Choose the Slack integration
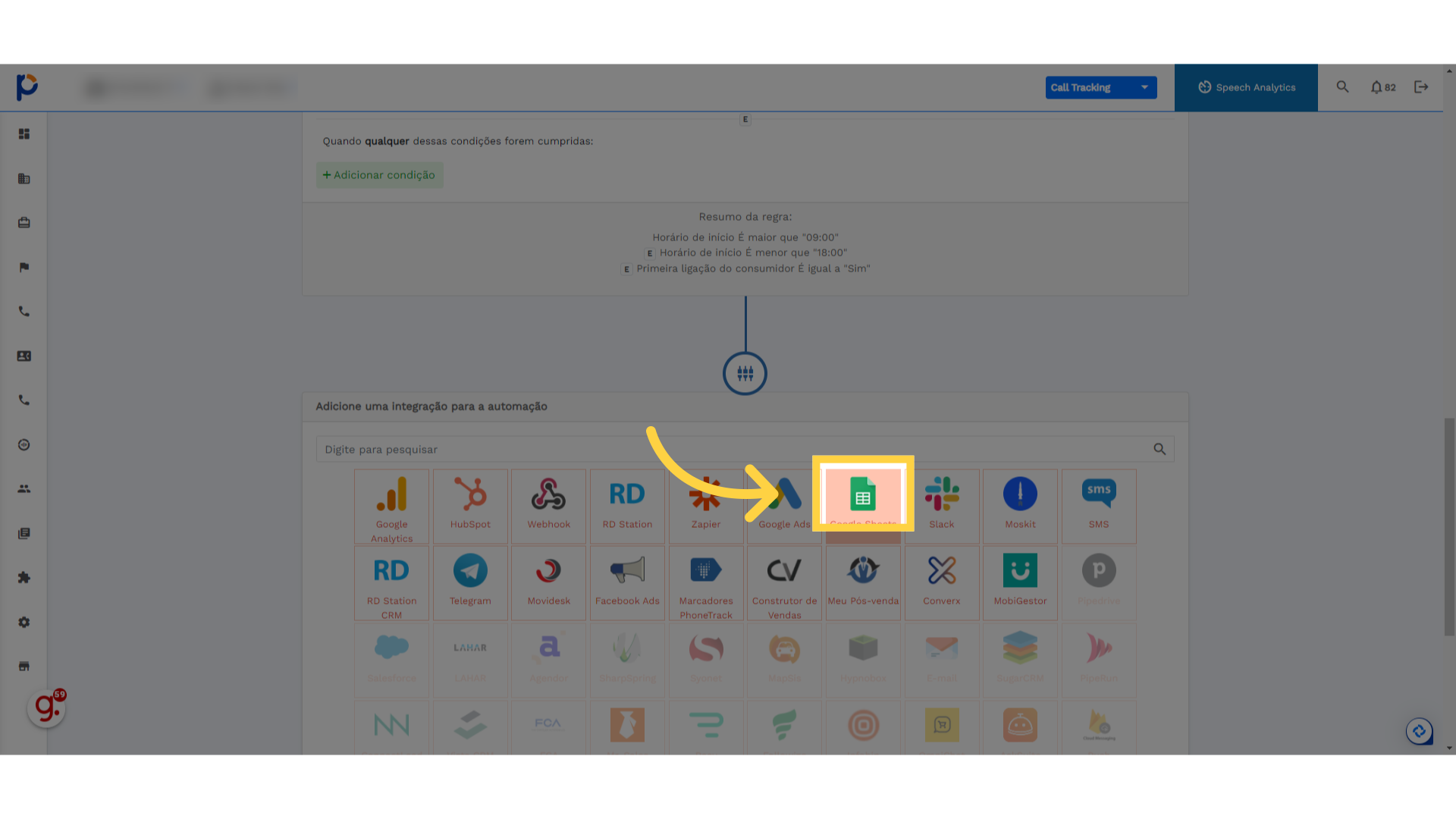This screenshot has height=819, width=1456. click(942, 506)
